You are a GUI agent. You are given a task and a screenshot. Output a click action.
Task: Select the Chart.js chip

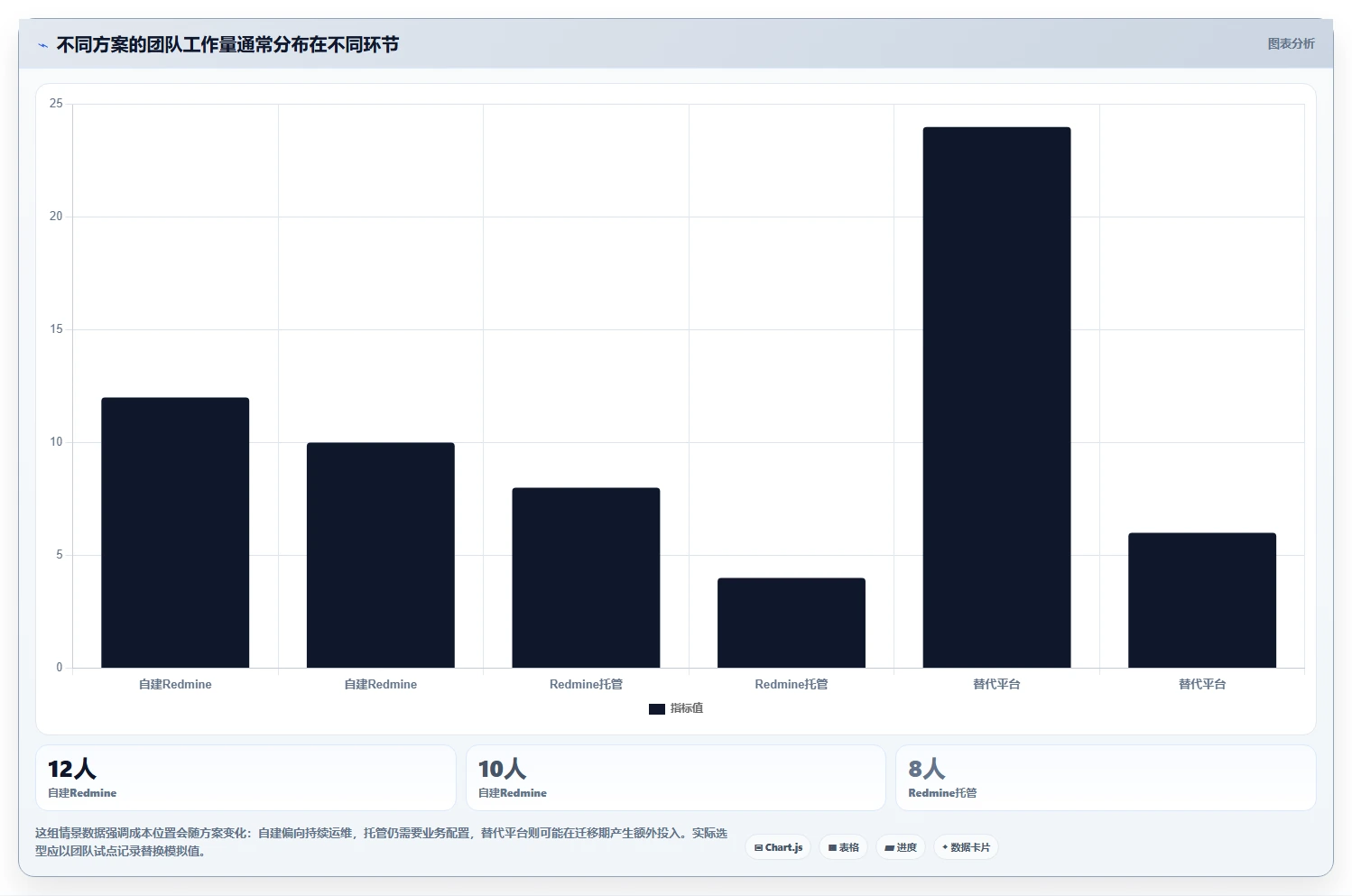point(778,847)
